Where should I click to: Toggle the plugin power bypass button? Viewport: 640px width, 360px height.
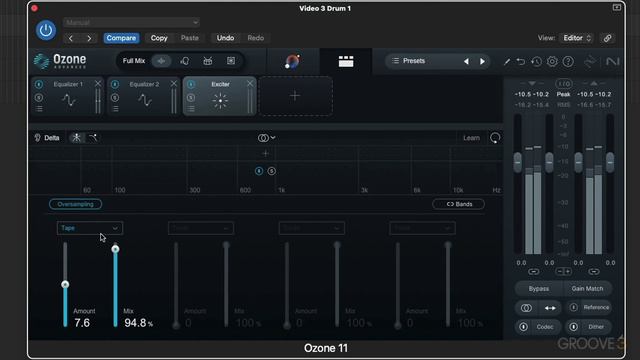coord(46,30)
